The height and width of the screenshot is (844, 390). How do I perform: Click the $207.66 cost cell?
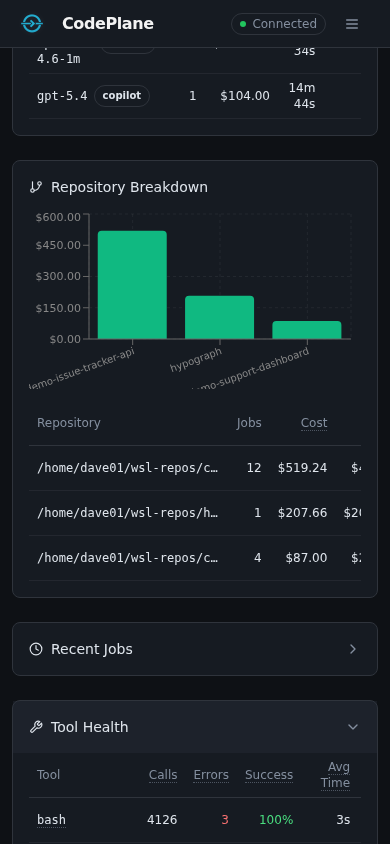[x=302, y=513]
